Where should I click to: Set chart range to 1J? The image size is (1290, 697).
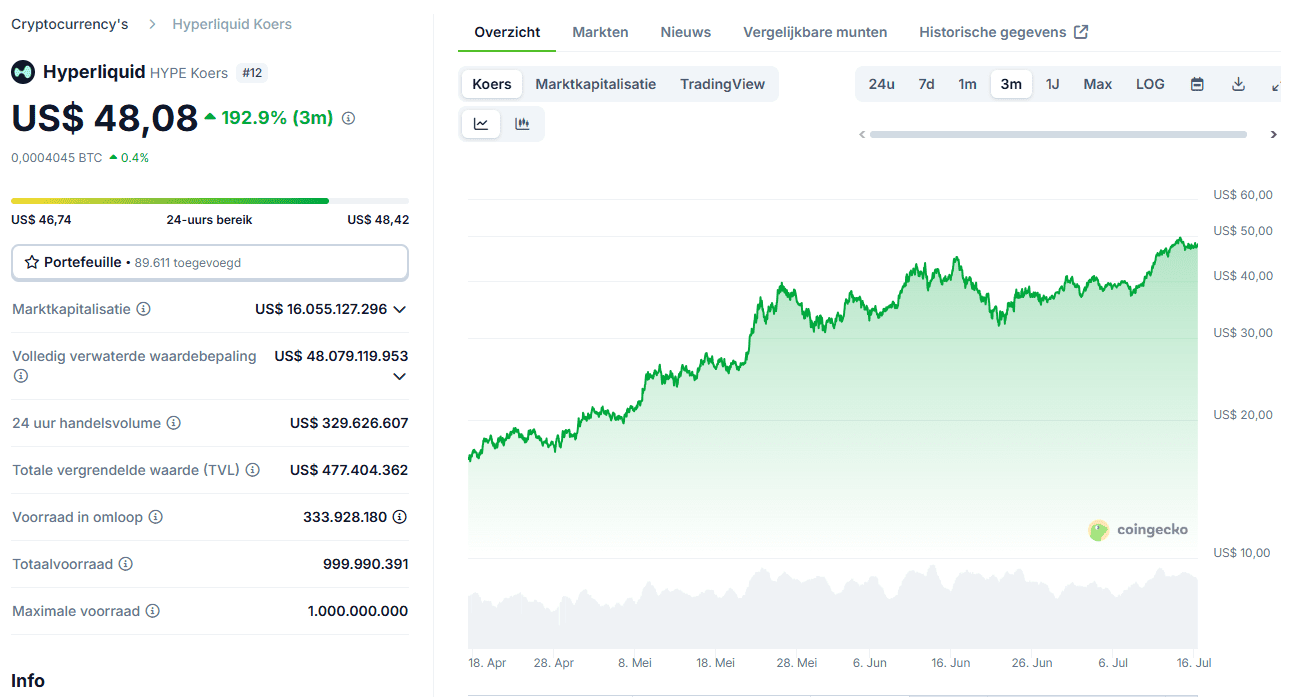pos(1053,84)
